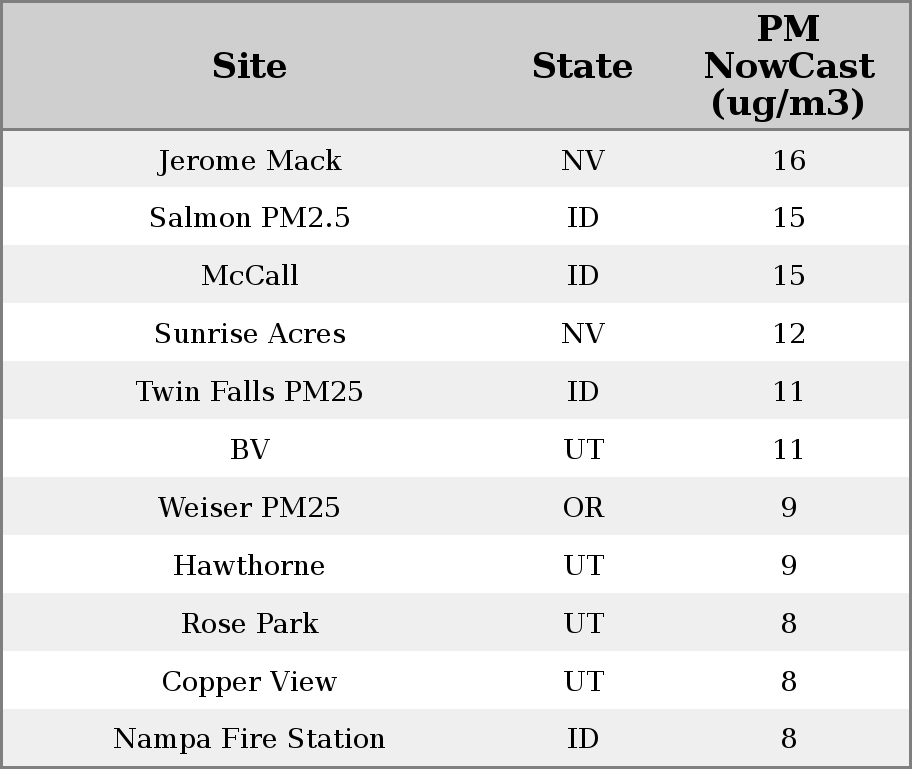Select the ID state cell for Nampa
Viewport: 912px width, 769px height.
coord(583,739)
